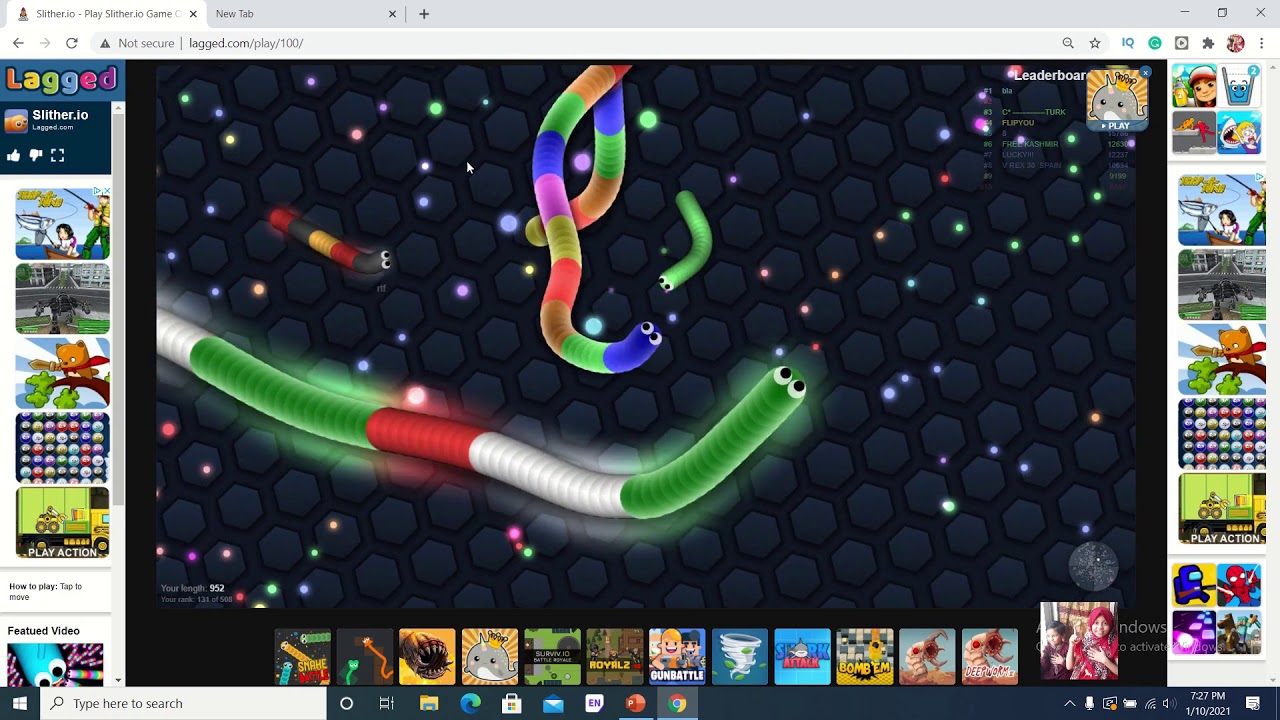The height and width of the screenshot is (720, 1280).
Task: Click the volume speaker icon in tray
Action: coord(1169,703)
